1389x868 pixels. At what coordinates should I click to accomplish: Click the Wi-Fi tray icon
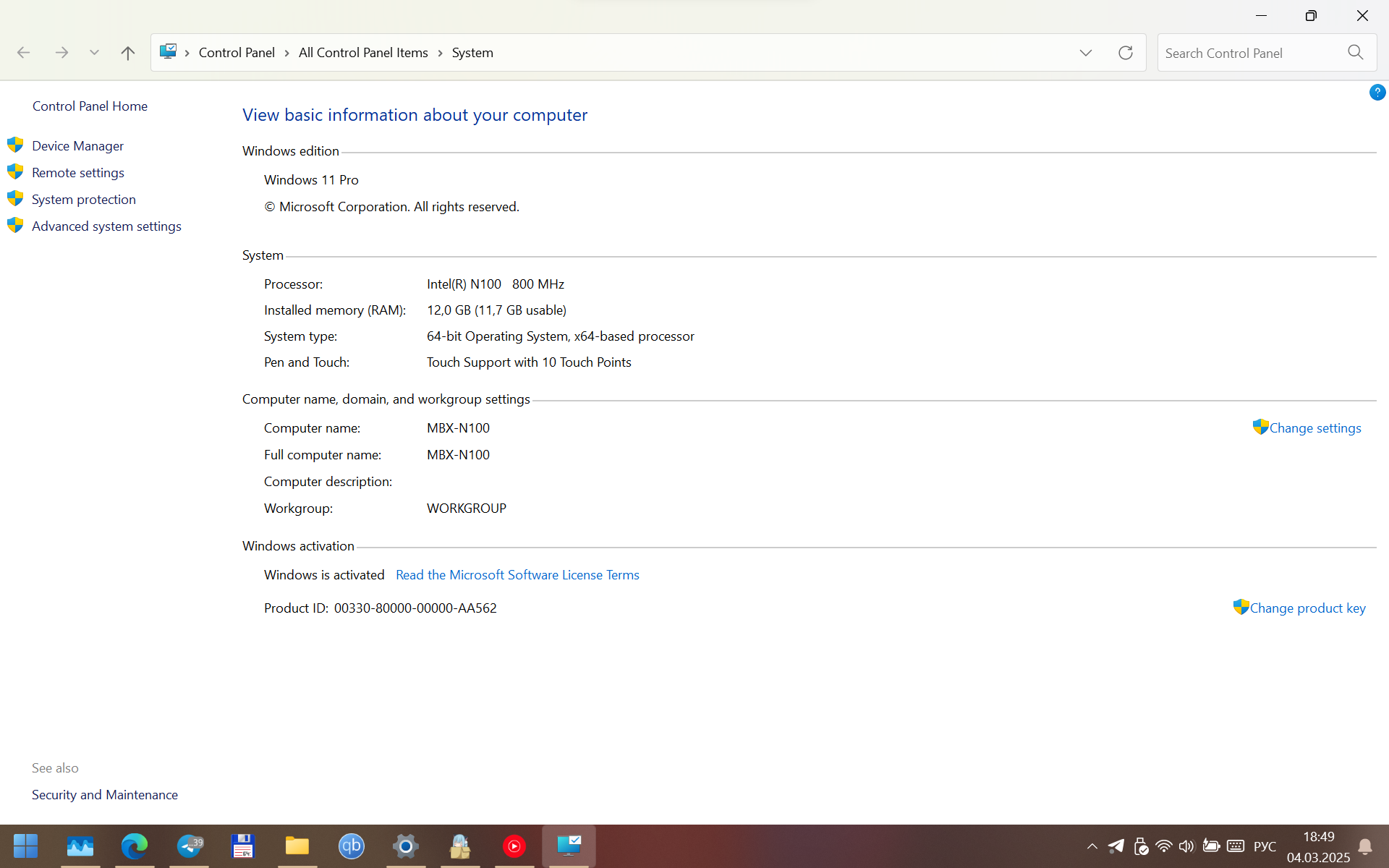[x=1164, y=846]
